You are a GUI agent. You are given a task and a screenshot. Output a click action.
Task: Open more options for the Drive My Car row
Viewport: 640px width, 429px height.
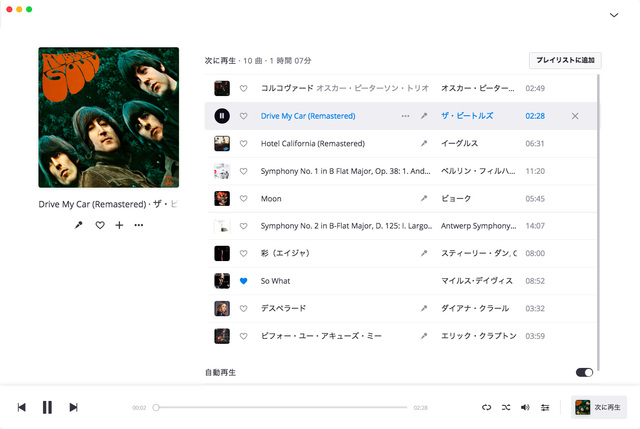coord(405,116)
